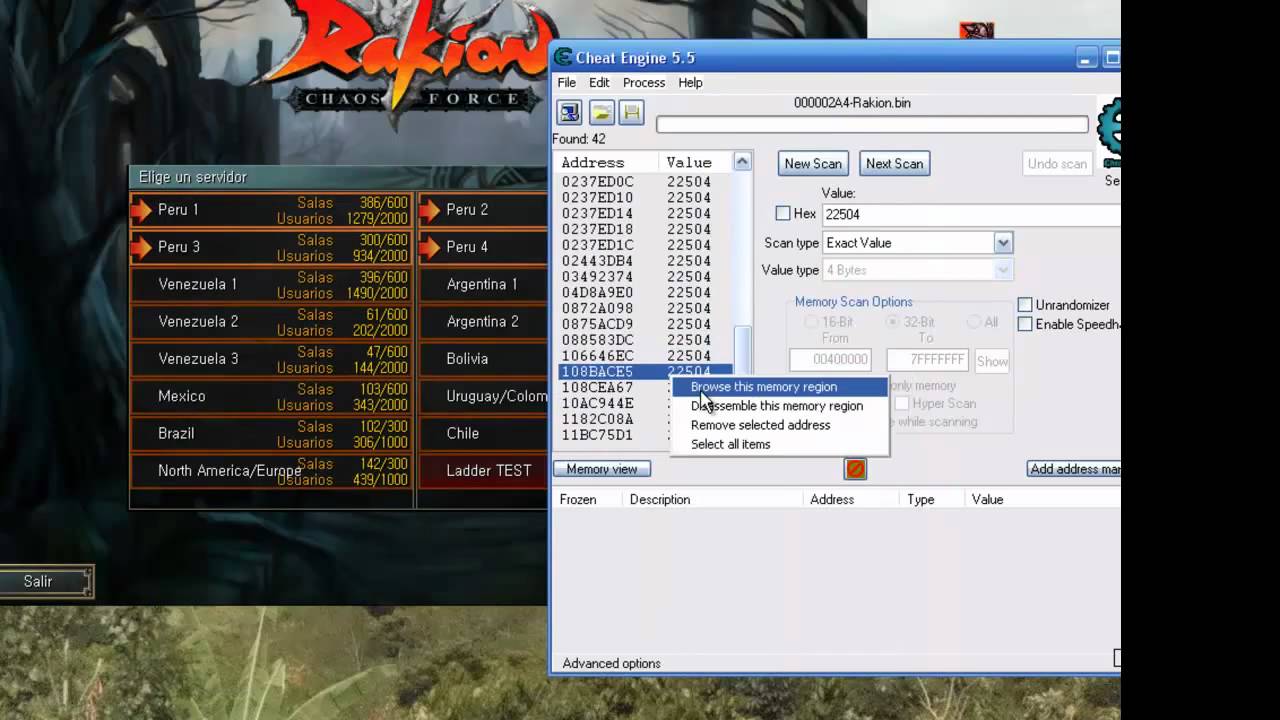The height and width of the screenshot is (720, 1280).
Task: Click address list scroll-up arrow
Action: pyautogui.click(x=742, y=162)
